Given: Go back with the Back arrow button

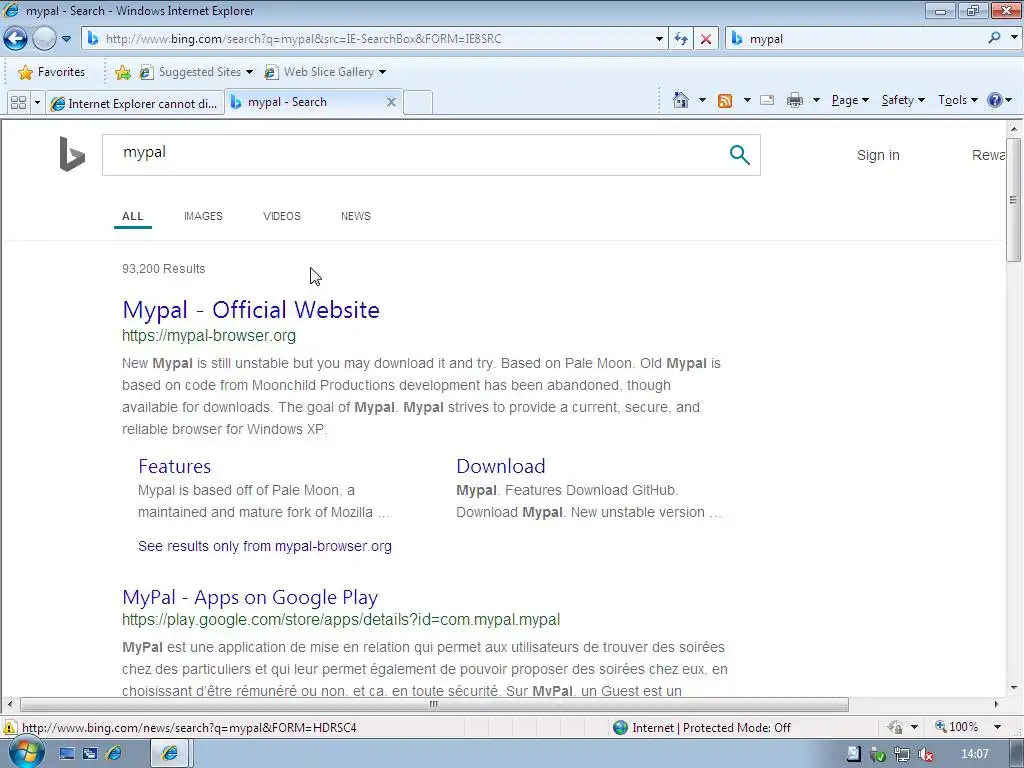Looking at the screenshot, I should 16,39.
